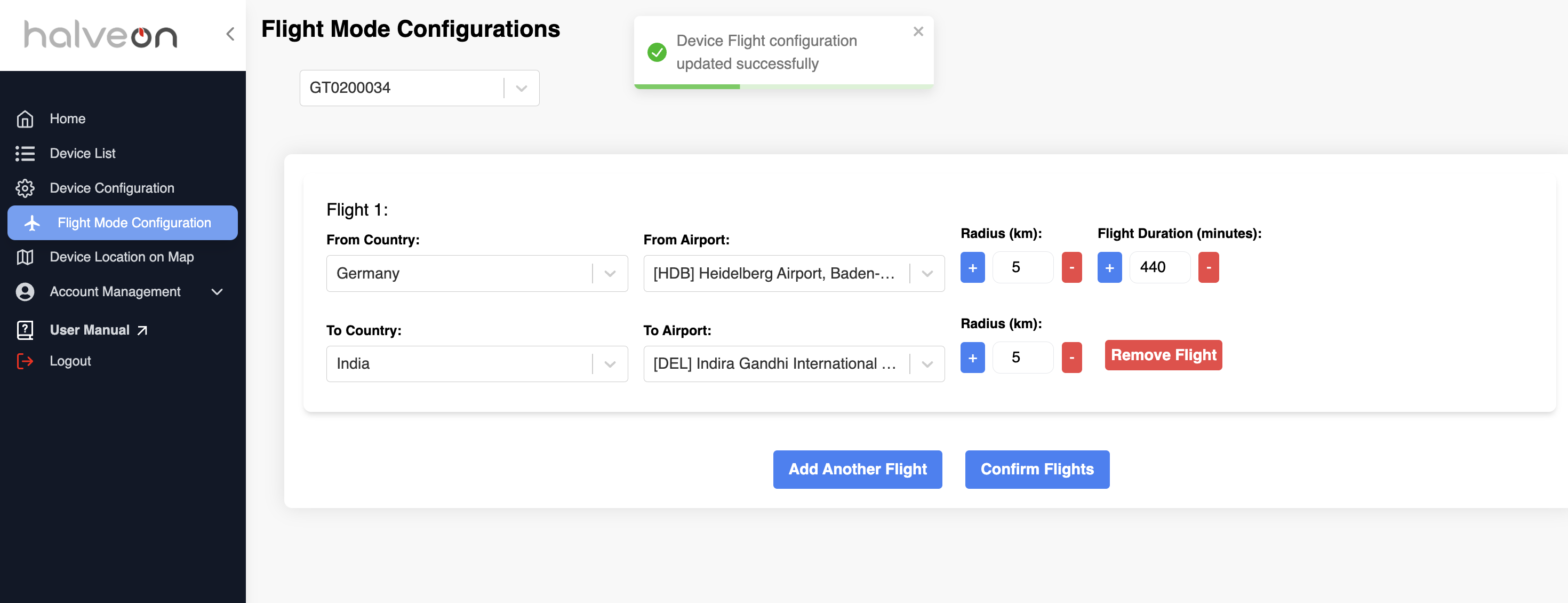Screen dimensions: 1568x603
Task: Click the Home house icon
Action: tap(25, 119)
